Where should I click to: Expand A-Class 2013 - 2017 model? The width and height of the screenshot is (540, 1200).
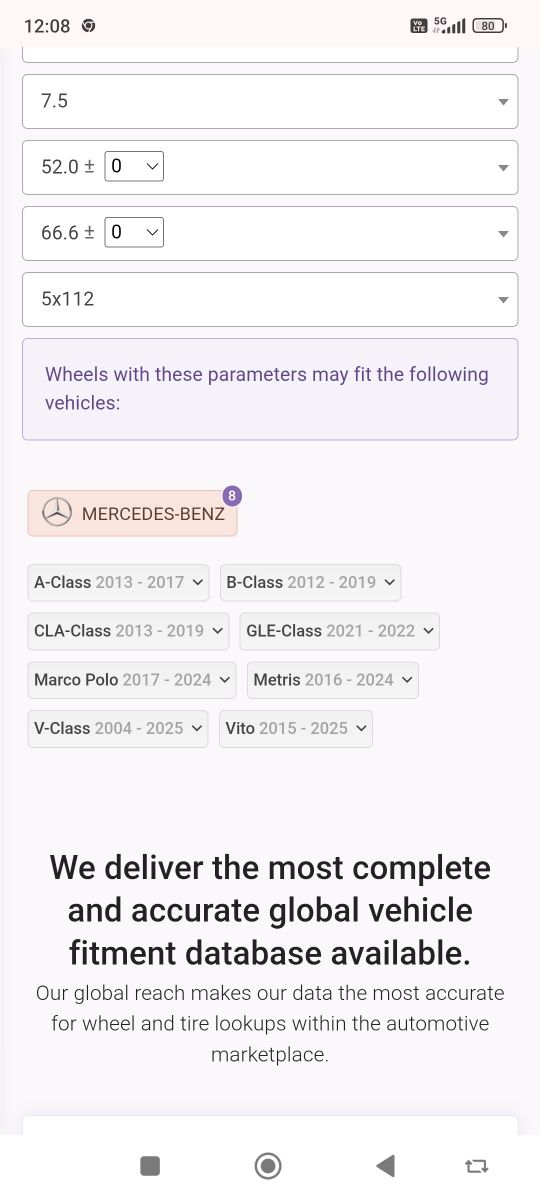(118, 582)
